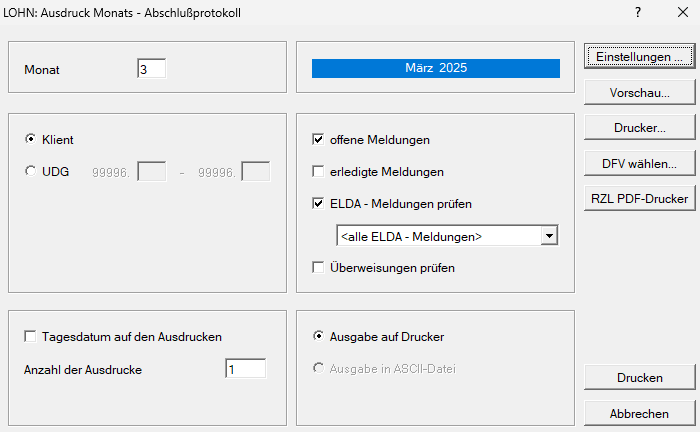The height and width of the screenshot is (432, 700).
Task: Click the help question mark icon
Action: point(638,13)
